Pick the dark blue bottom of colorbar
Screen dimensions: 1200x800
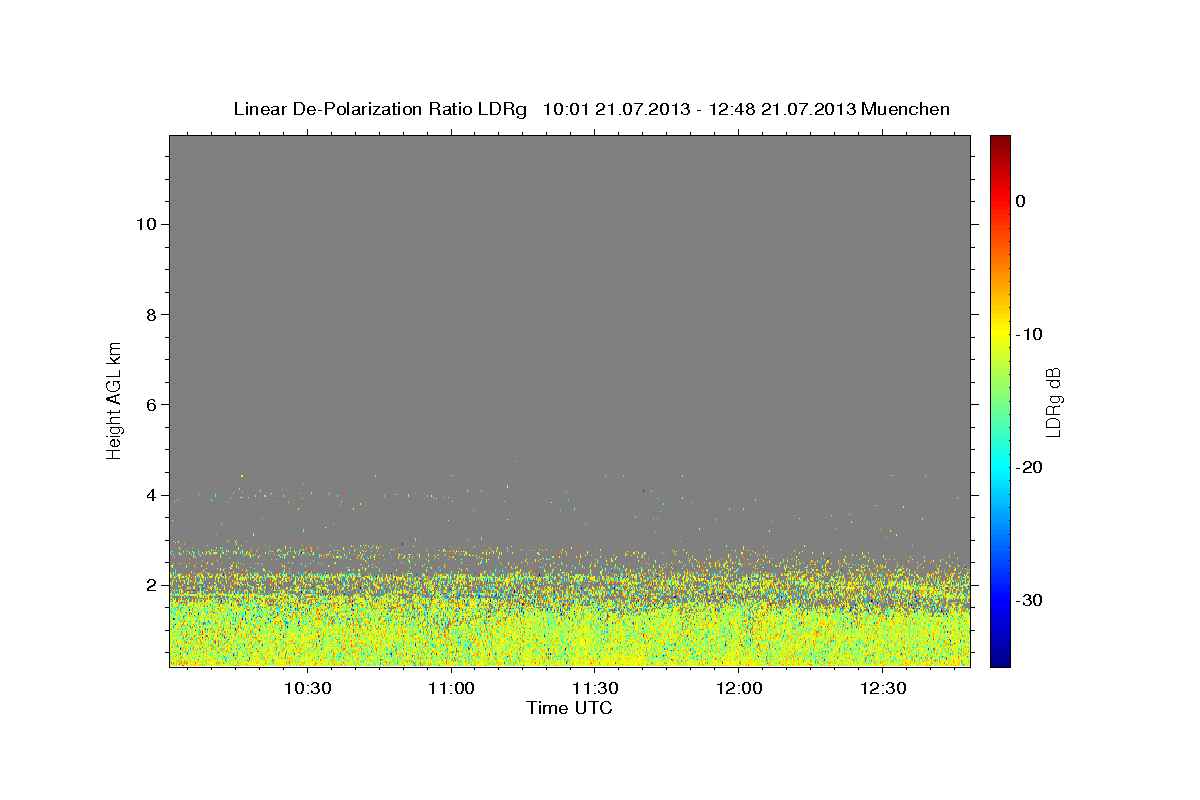coord(1000,659)
